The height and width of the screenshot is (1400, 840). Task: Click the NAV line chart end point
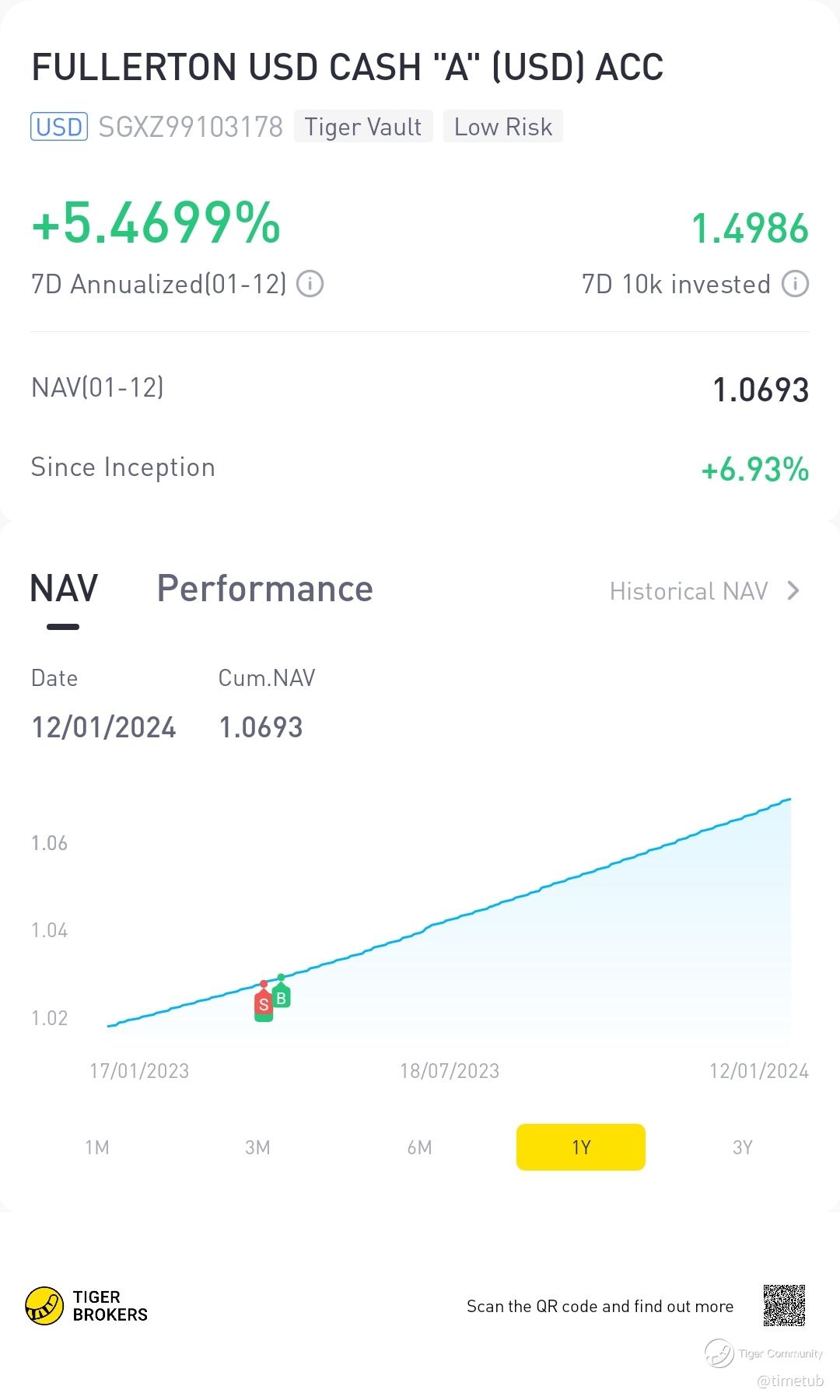[x=790, y=799]
